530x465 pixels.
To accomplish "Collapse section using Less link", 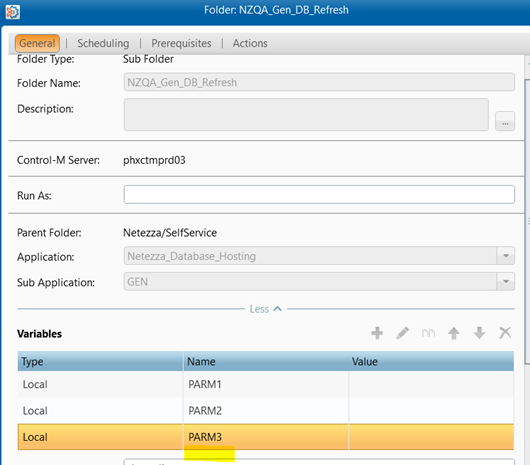I will tap(265, 309).
